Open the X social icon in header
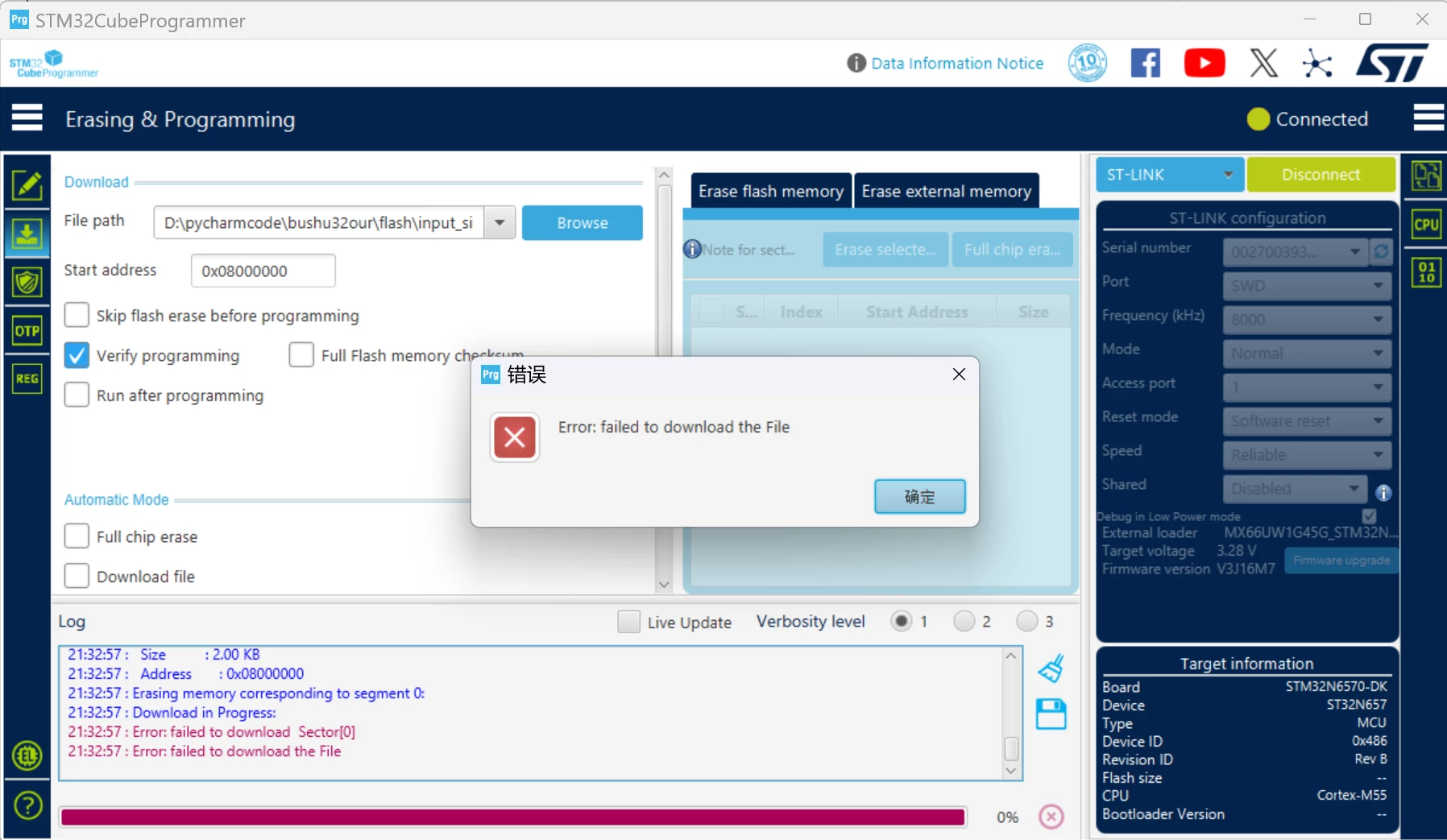 tap(1263, 63)
